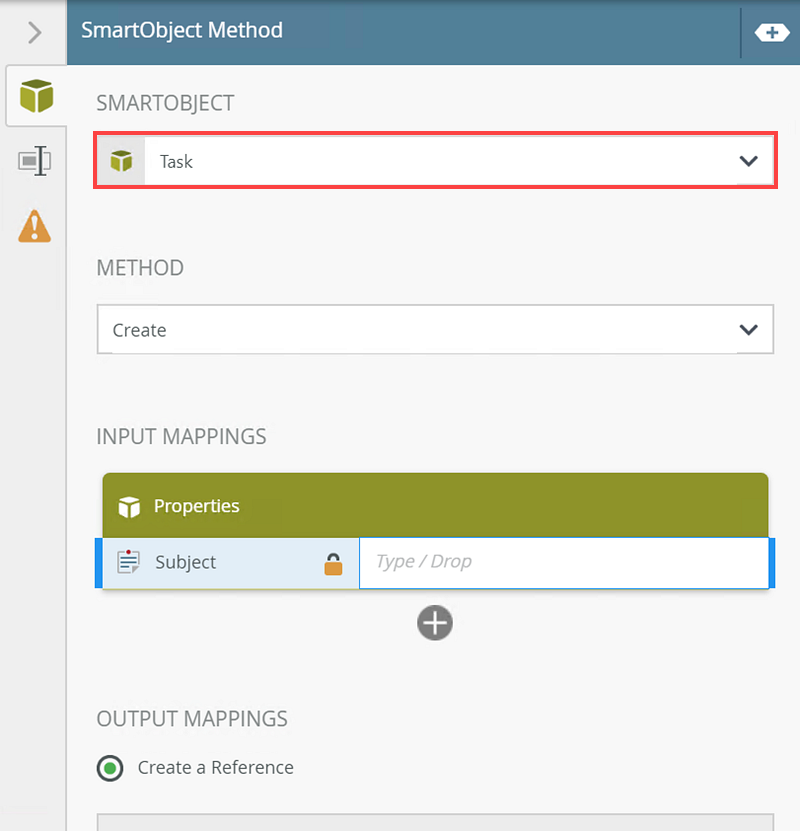This screenshot has height=831, width=800.
Task: Switch to the Properties tab in the sidebar
Action: point(35,161)
